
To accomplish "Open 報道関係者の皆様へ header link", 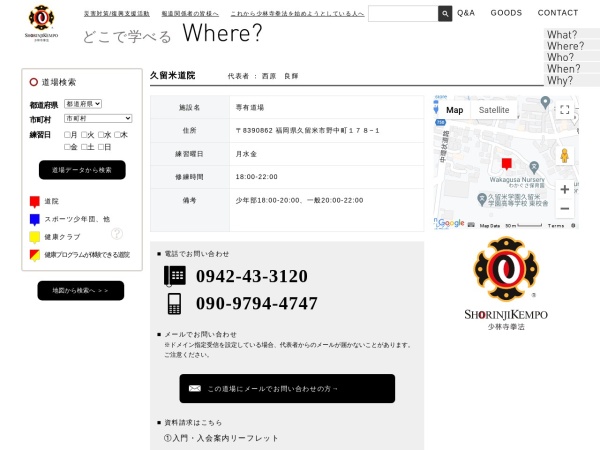I will [x=190, y=14].
